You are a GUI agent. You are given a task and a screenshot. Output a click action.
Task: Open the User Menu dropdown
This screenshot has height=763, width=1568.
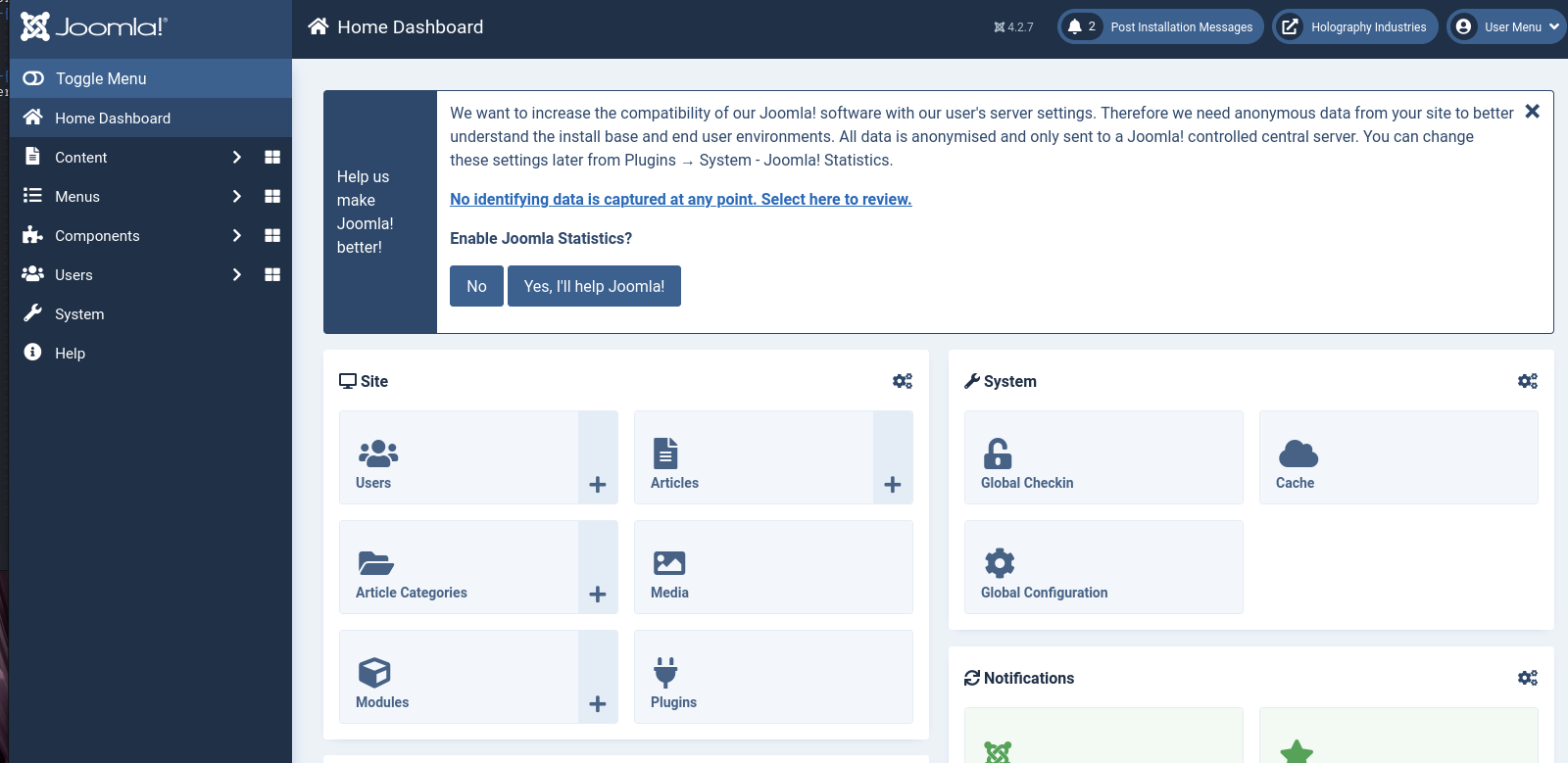1506,26
